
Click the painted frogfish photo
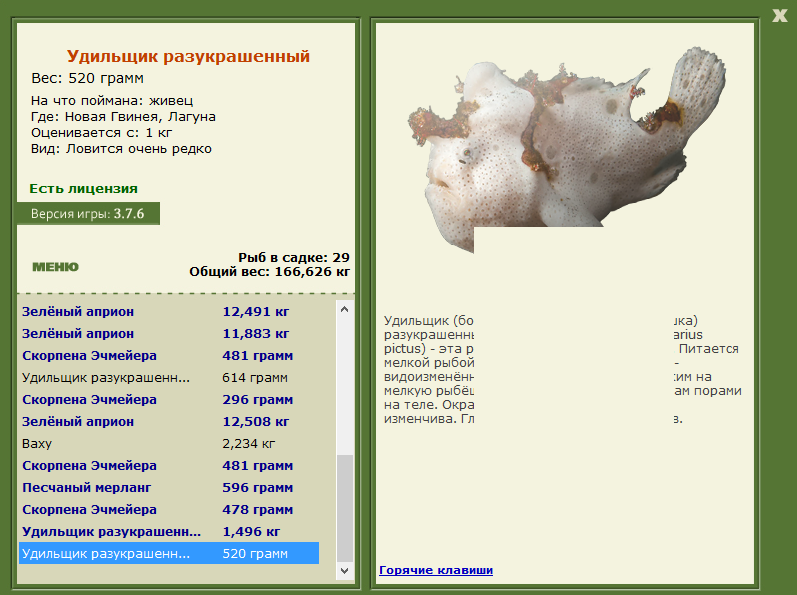(567, 150)
